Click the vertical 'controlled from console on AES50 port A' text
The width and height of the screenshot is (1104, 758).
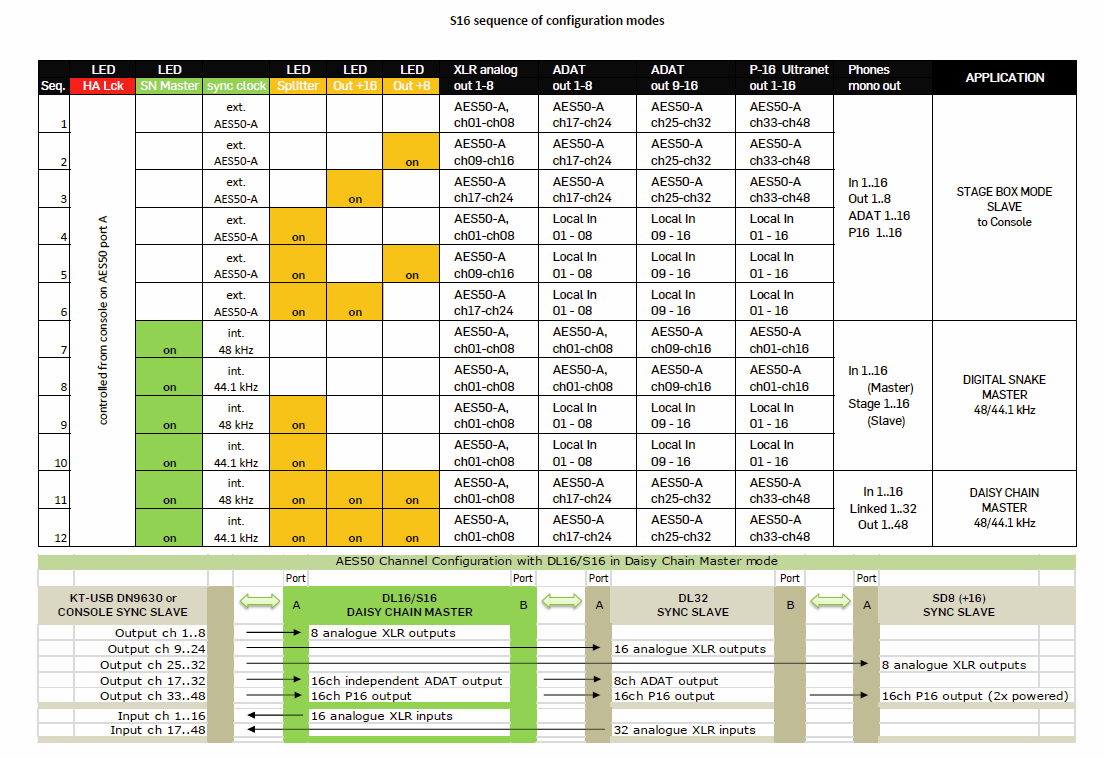103,320
